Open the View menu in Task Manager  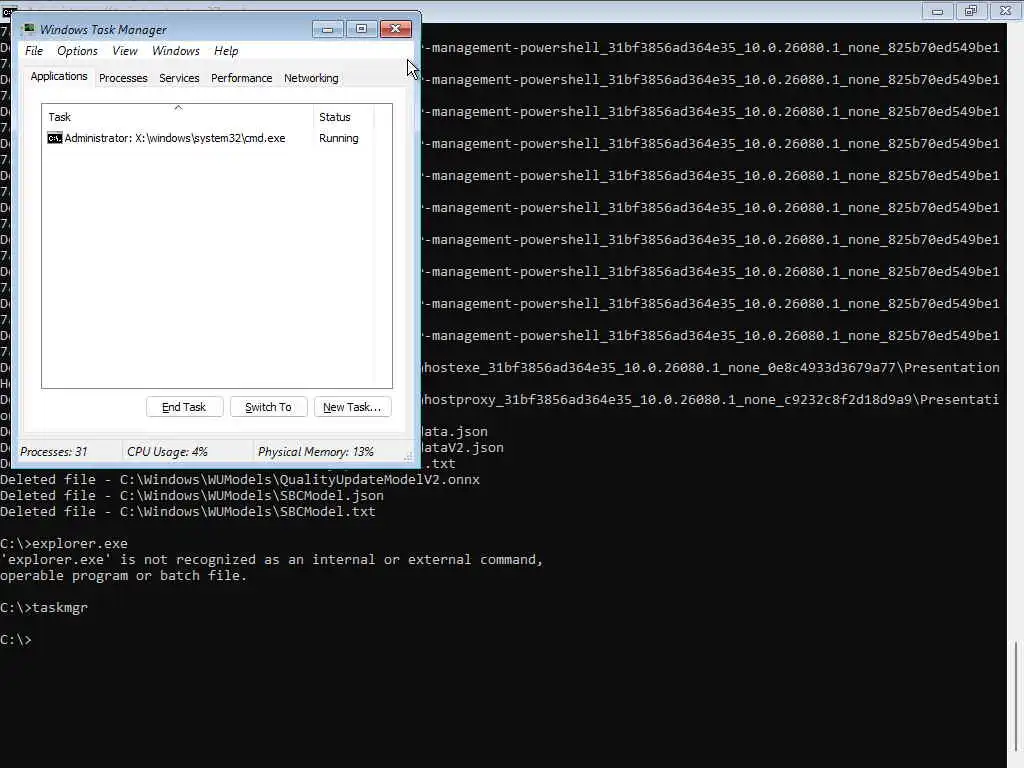(x=125, y=51)
